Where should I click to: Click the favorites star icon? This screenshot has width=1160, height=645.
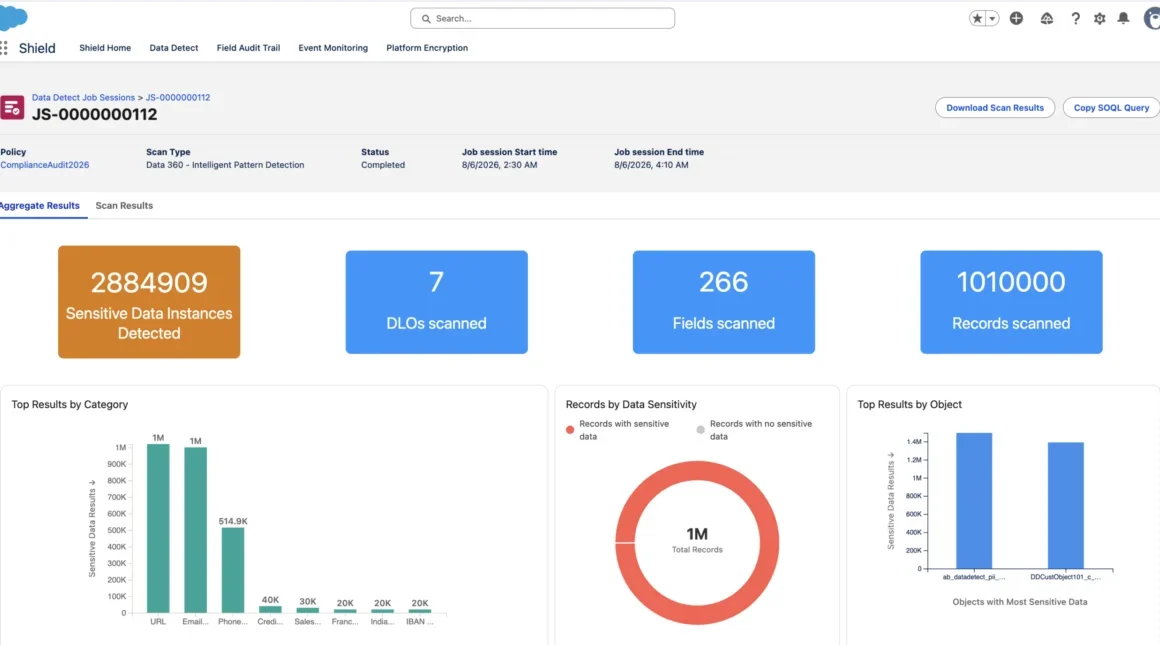[x=977, y=18]
